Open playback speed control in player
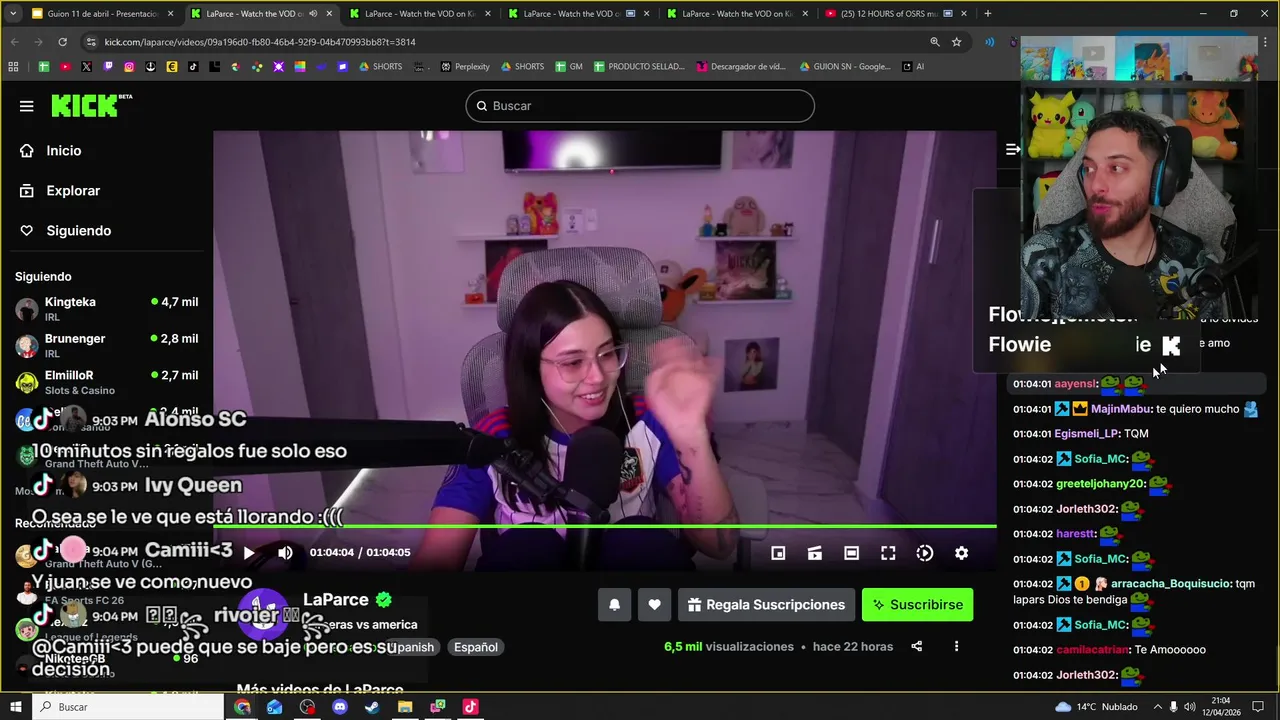The height and width of the screenshot is (720, 1280). coord(925,553)
